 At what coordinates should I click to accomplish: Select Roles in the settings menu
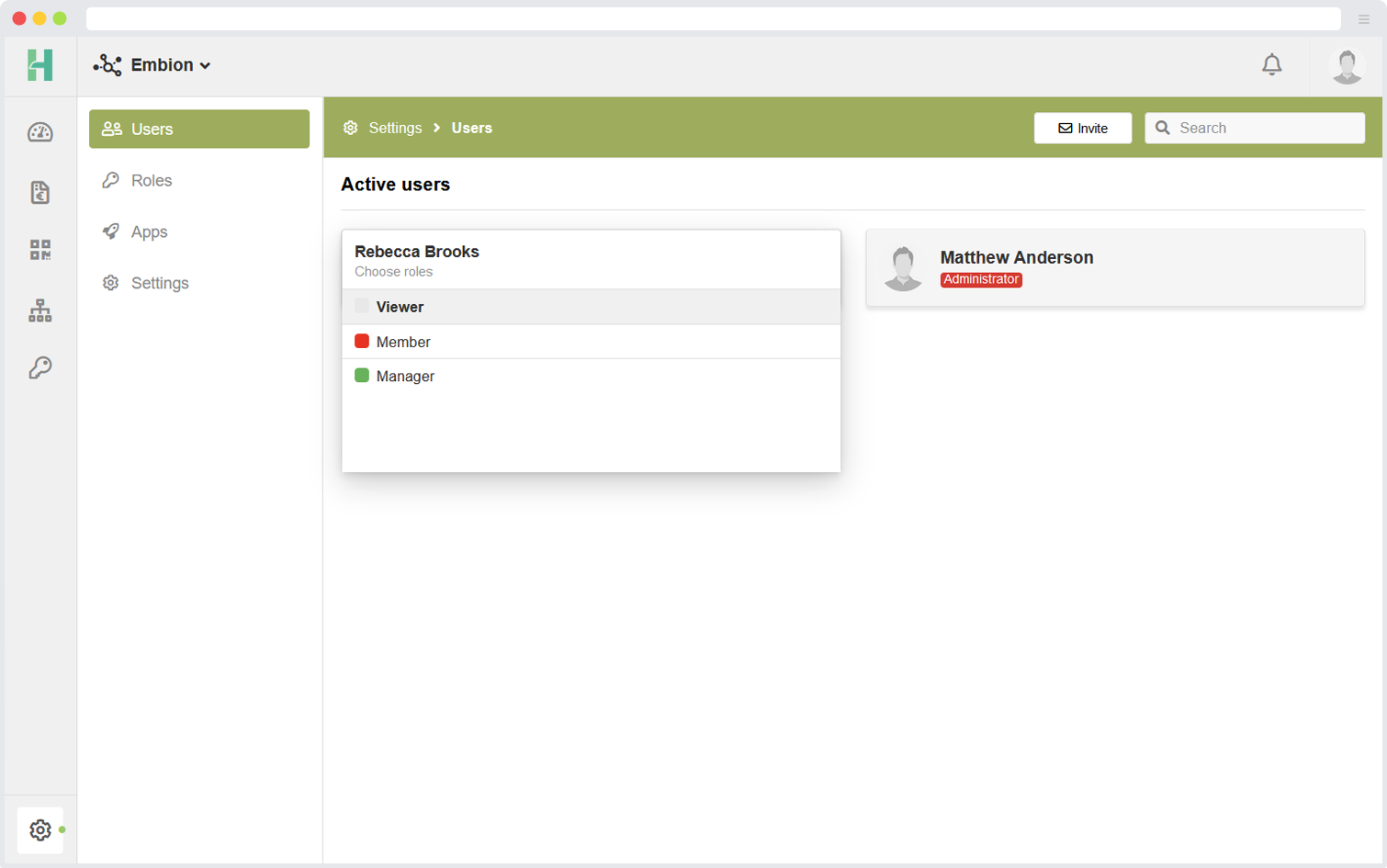point(152,181)
